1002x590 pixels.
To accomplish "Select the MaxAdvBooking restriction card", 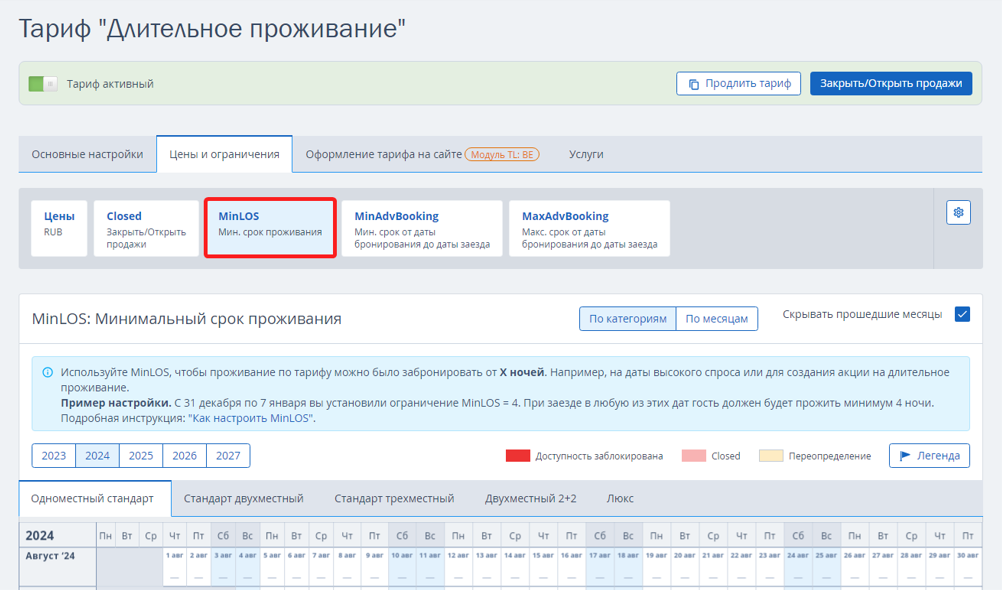I will (589, 228).
